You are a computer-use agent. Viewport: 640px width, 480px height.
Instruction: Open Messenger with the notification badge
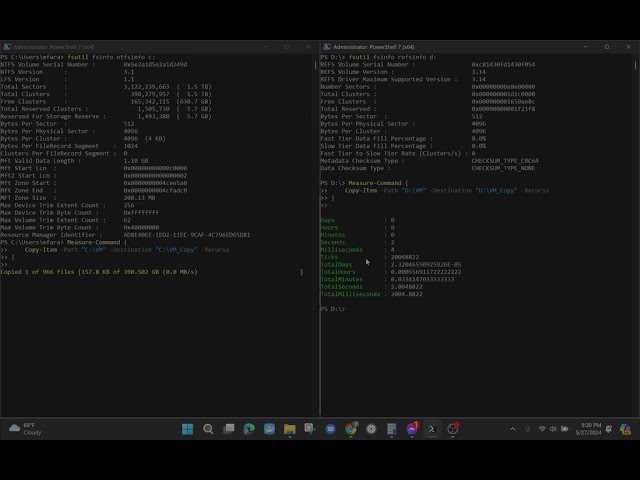coord(412,429)
